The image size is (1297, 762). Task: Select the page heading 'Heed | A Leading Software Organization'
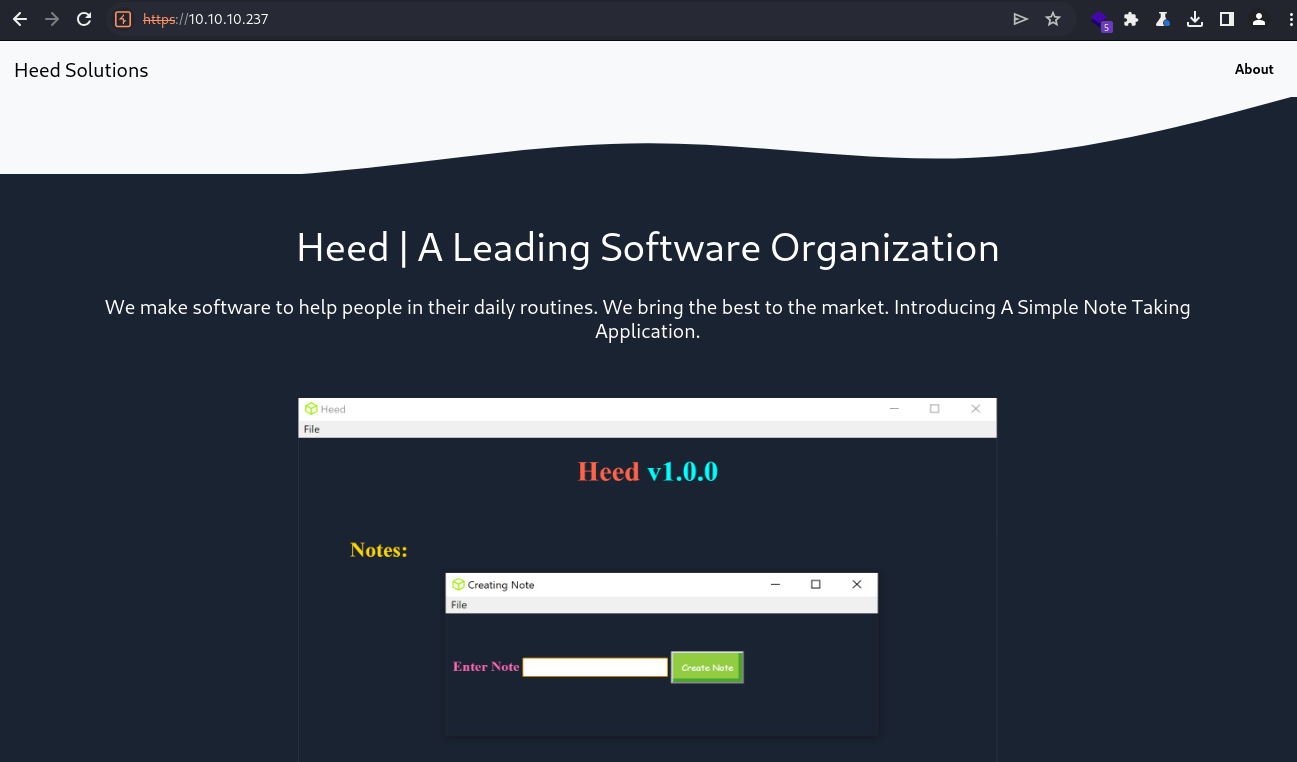648,248
